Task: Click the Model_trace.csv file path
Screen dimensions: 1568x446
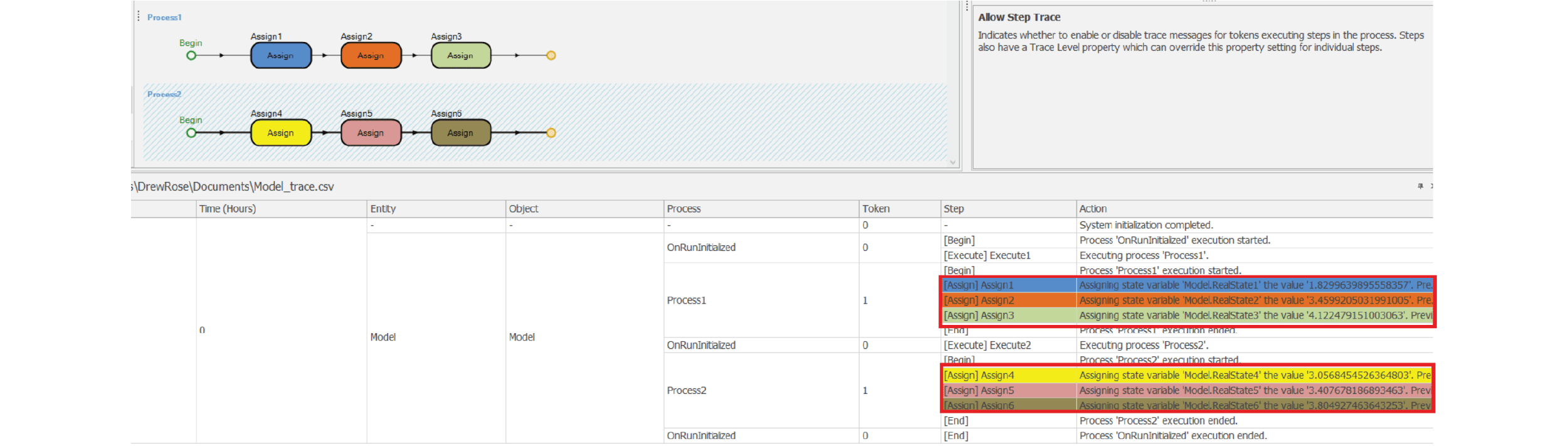Action: coord(233,186)
